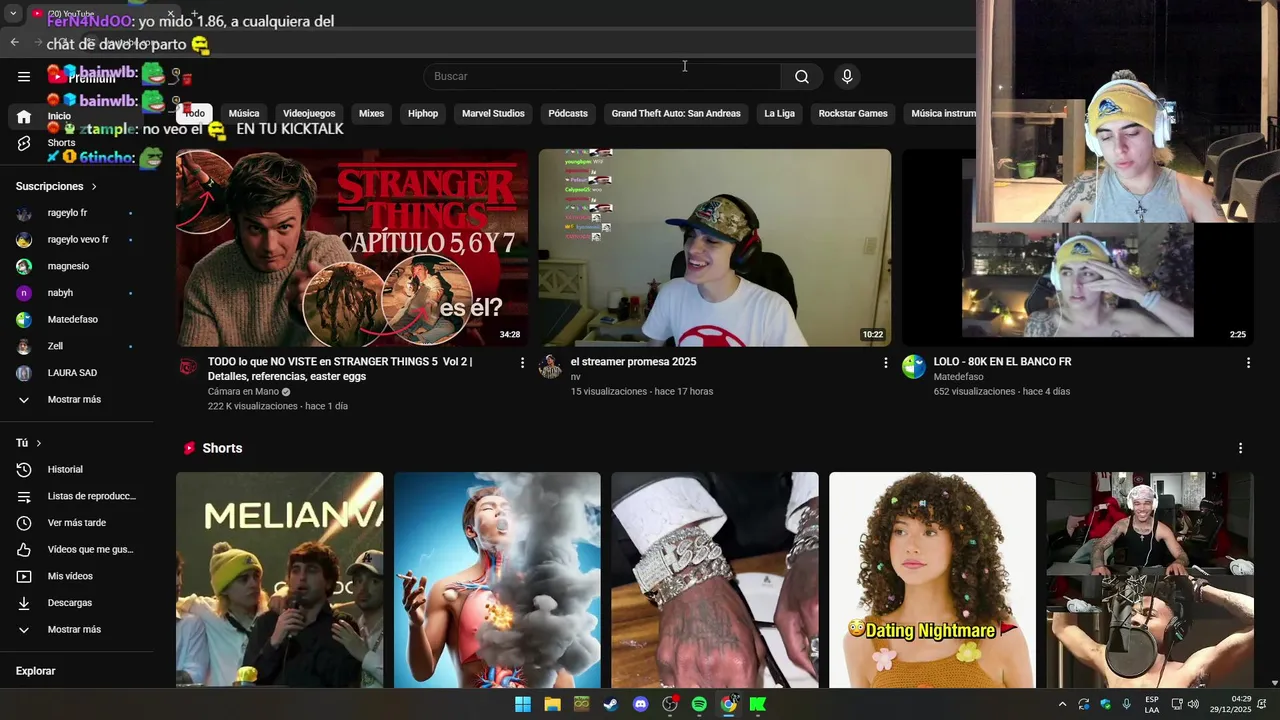Expand Mostrar más under Descargas

tap(77, 629)
